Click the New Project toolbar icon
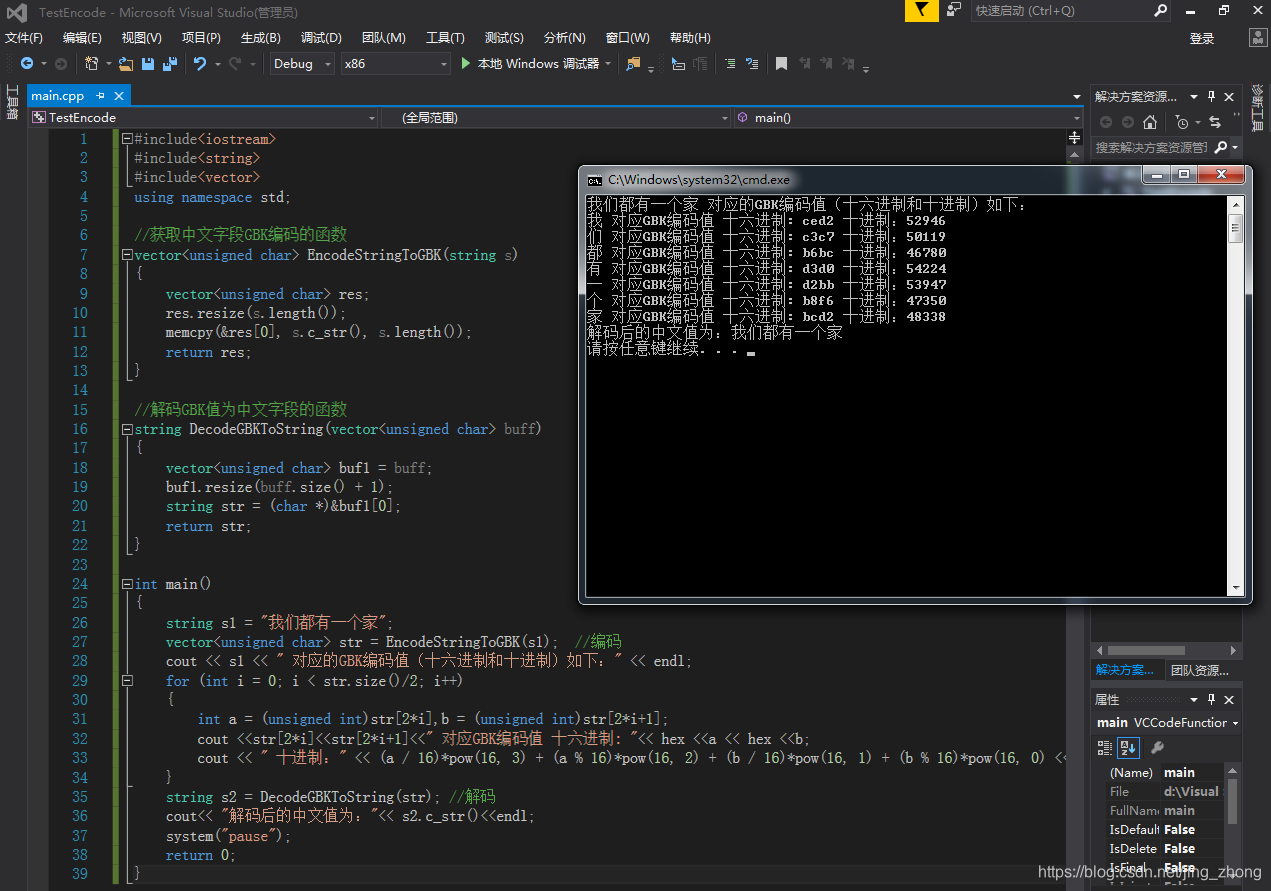 click(x=91, y=63)
